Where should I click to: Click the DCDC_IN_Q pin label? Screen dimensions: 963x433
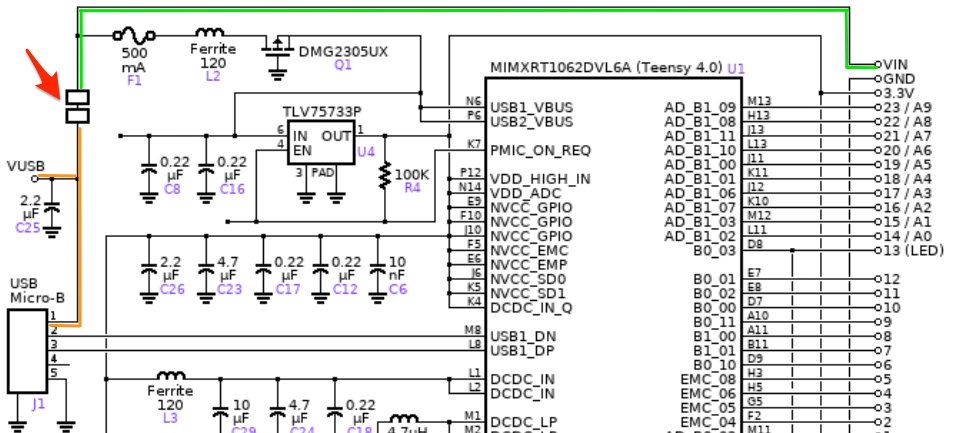tap(531, 308)
